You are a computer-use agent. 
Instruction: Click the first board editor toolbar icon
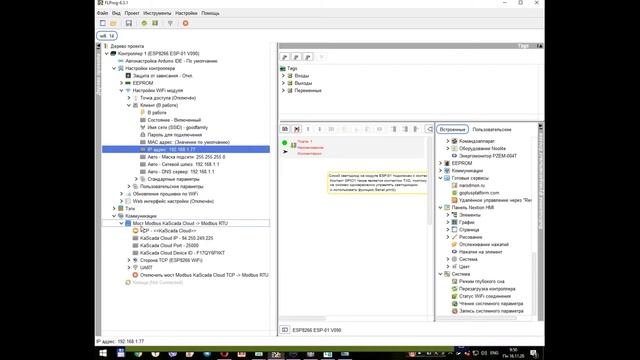285,129
